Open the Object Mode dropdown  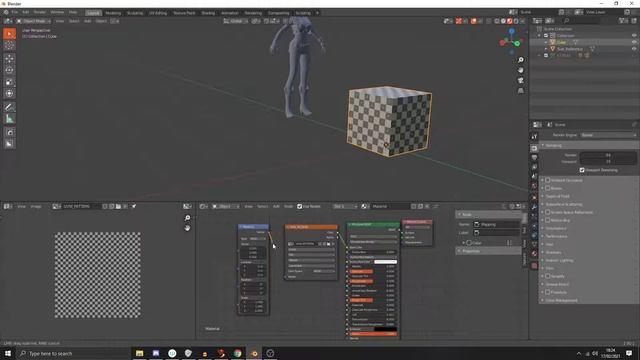tap(33, 21)
